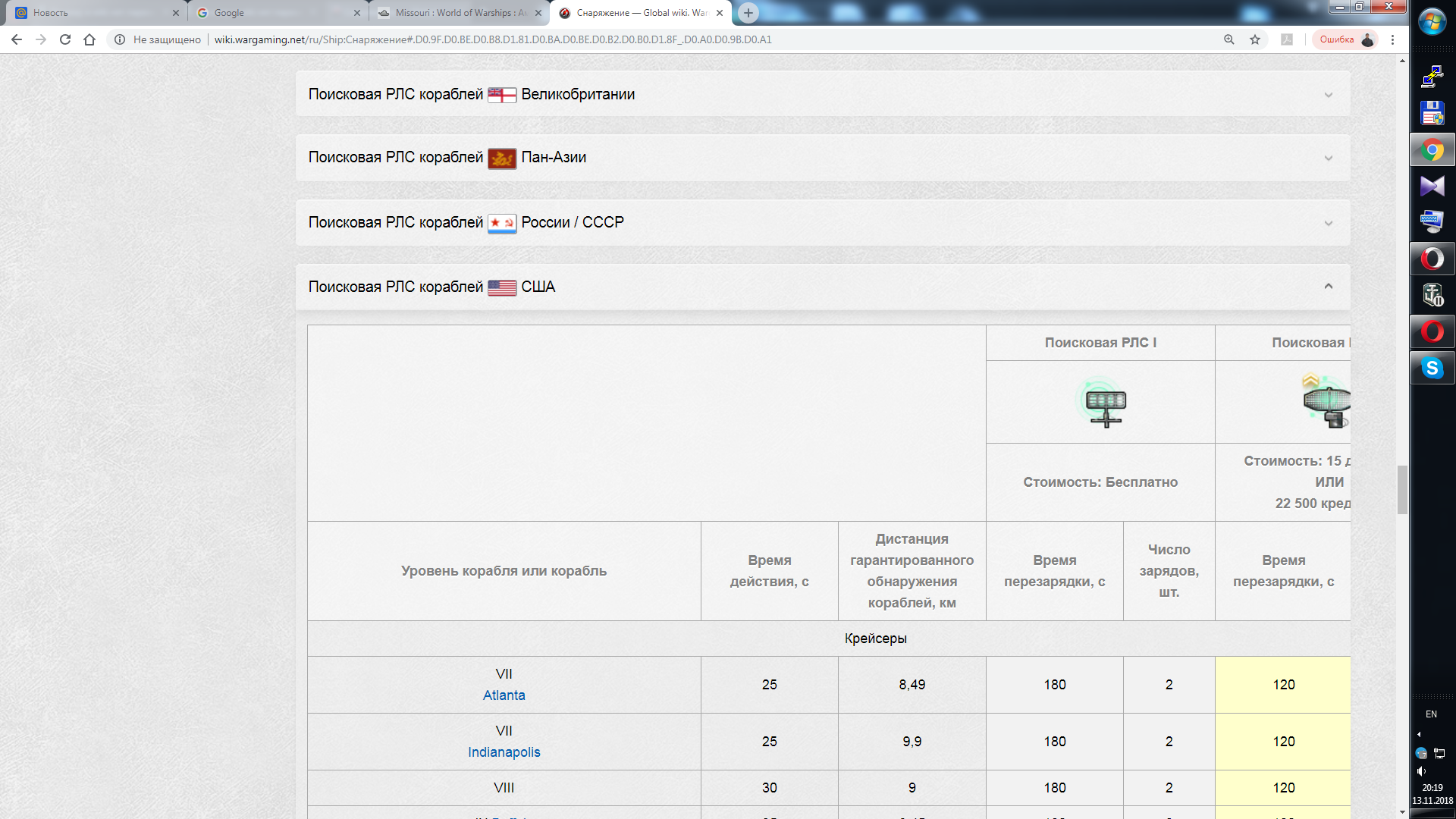Bookmark this page with star icon
This screenshot has height=819, width=1456.
(x=1255, y=39)
